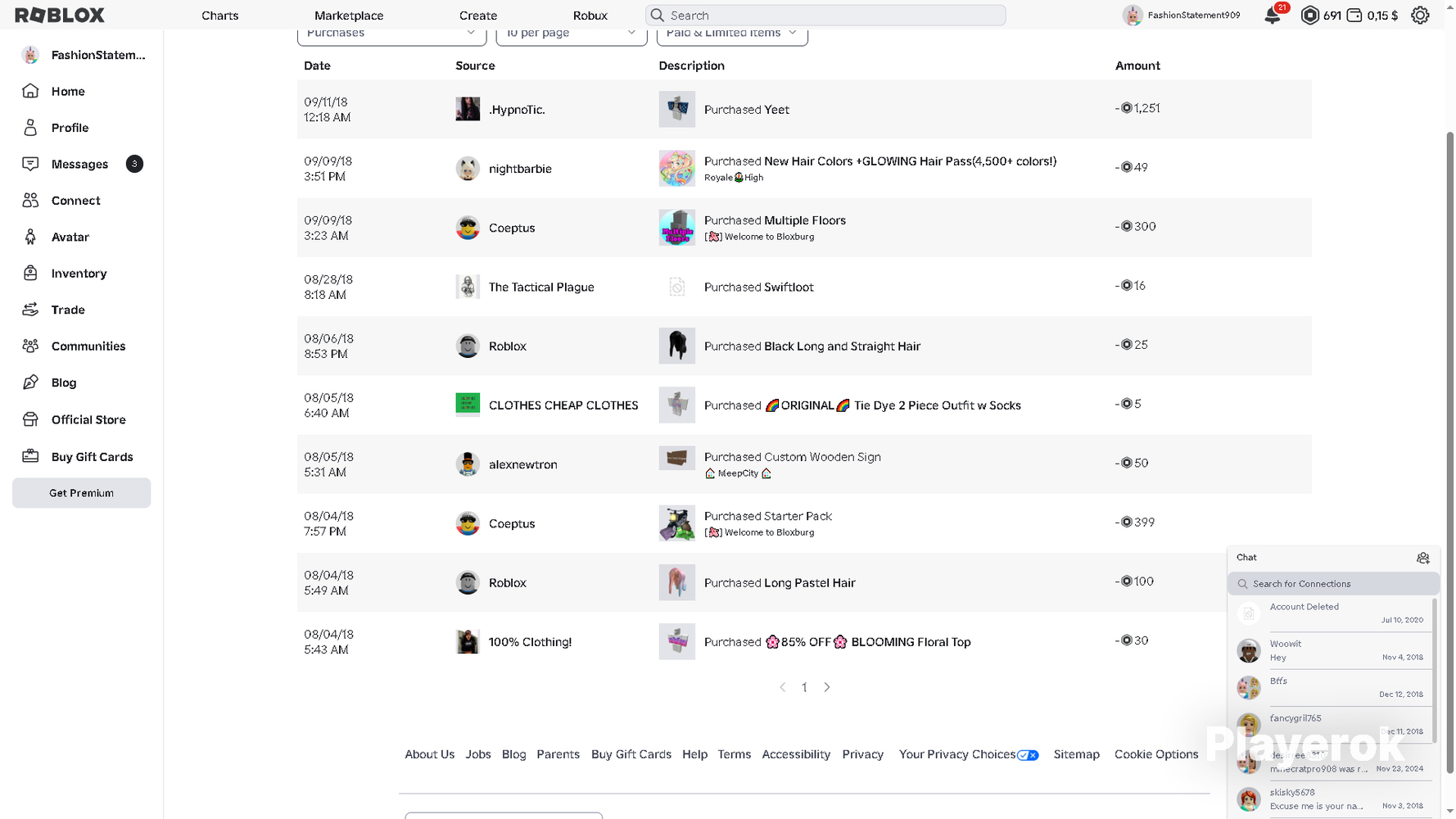Click the alexnewtron seller avatar
This screenshot has height=819, width=1456.
point(468,464)
